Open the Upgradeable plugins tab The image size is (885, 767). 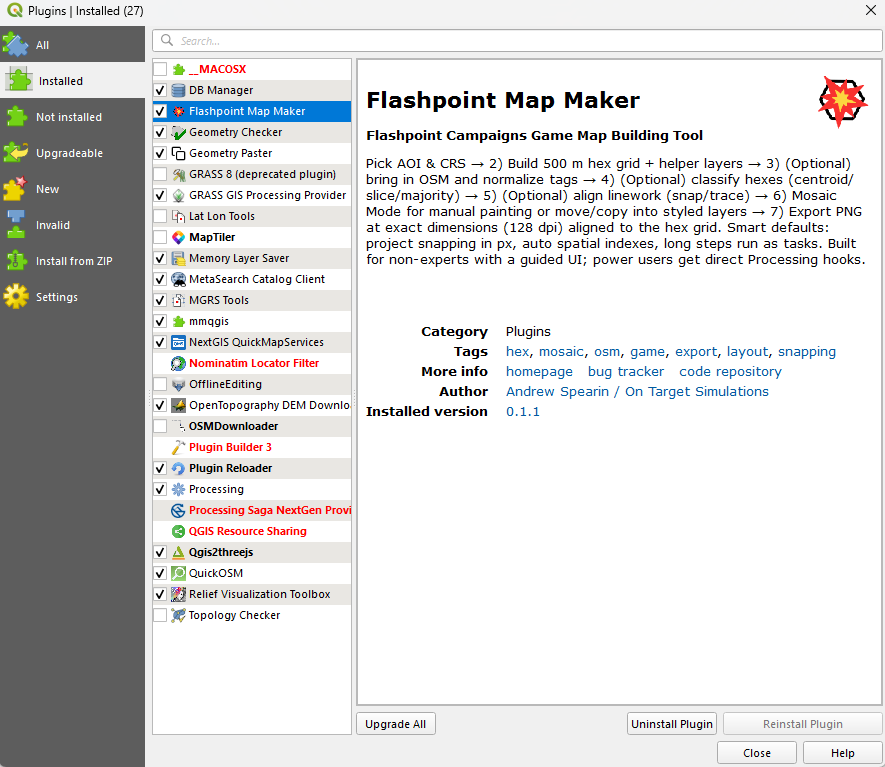72,153
